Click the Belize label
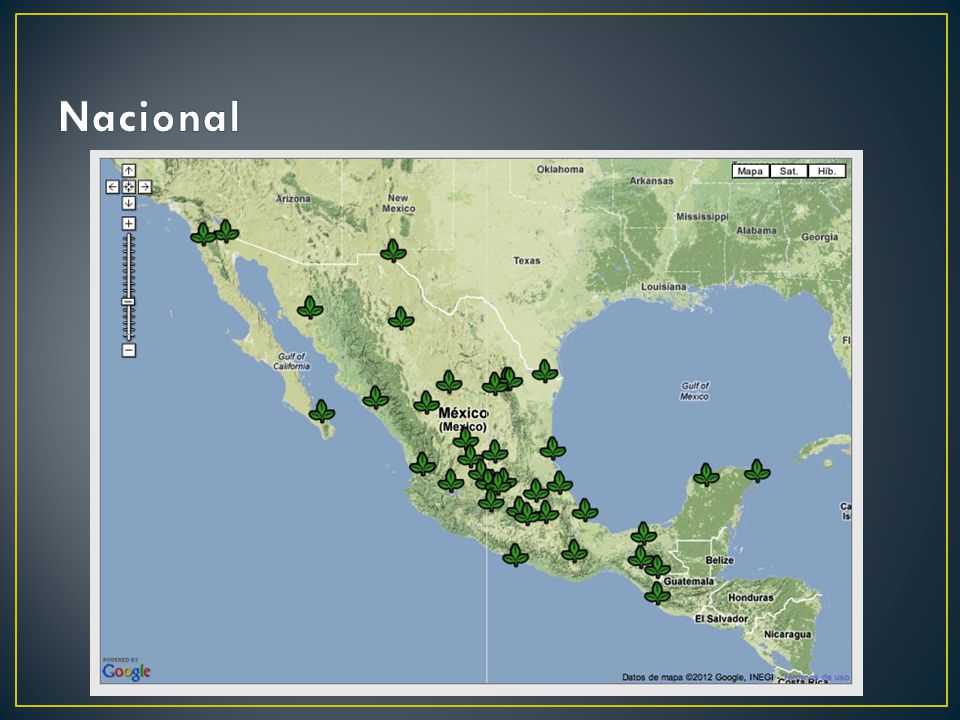 [719, 560]
